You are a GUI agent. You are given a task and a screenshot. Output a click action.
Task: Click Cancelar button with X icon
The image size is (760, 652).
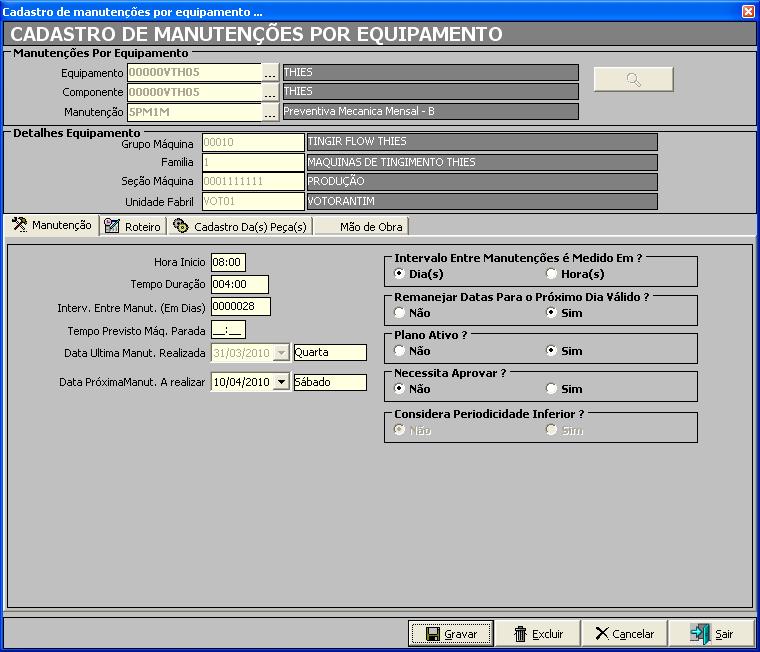(624, 634)
